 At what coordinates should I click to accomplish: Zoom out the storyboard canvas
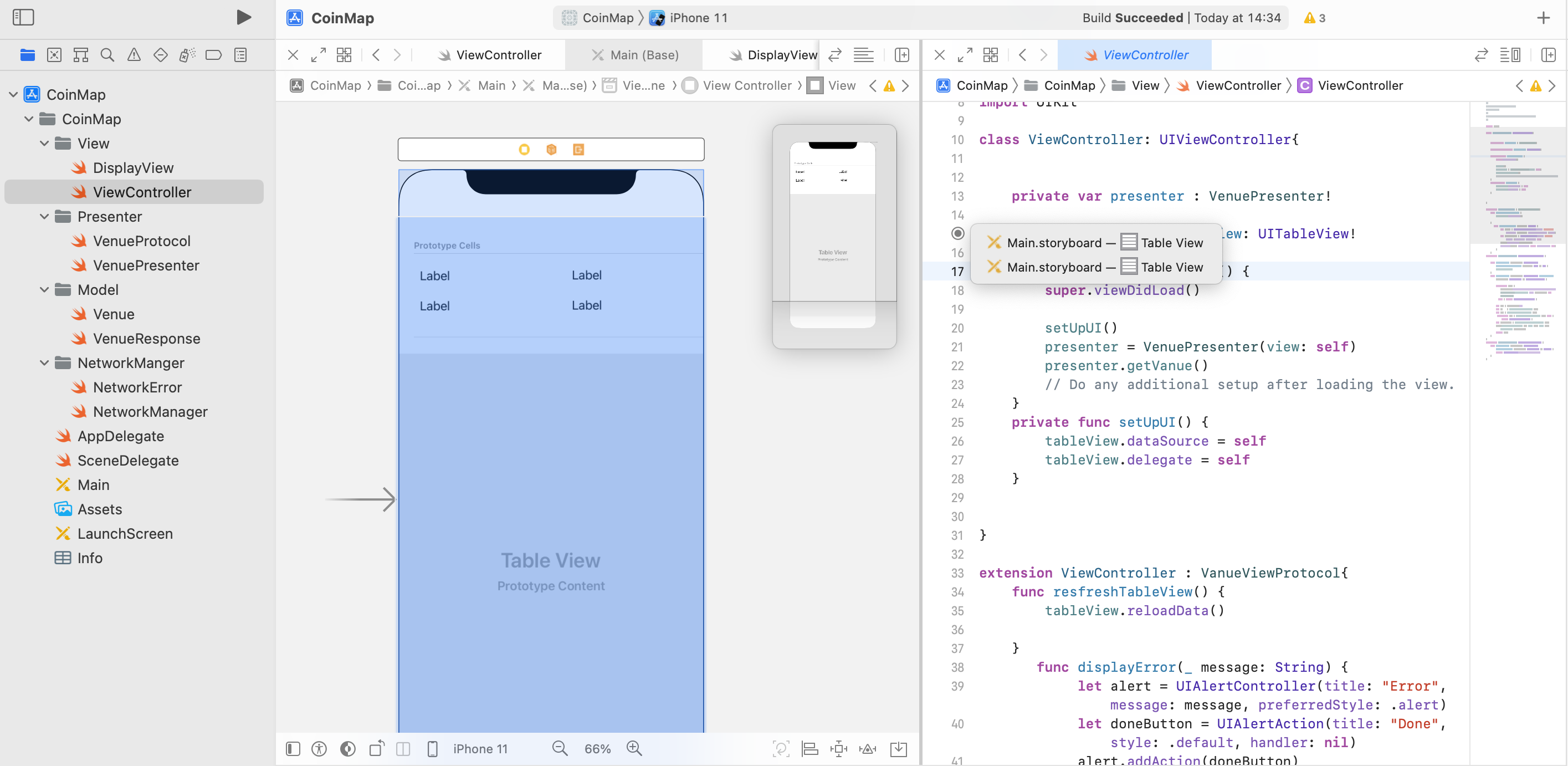click(x=560, y=748)
